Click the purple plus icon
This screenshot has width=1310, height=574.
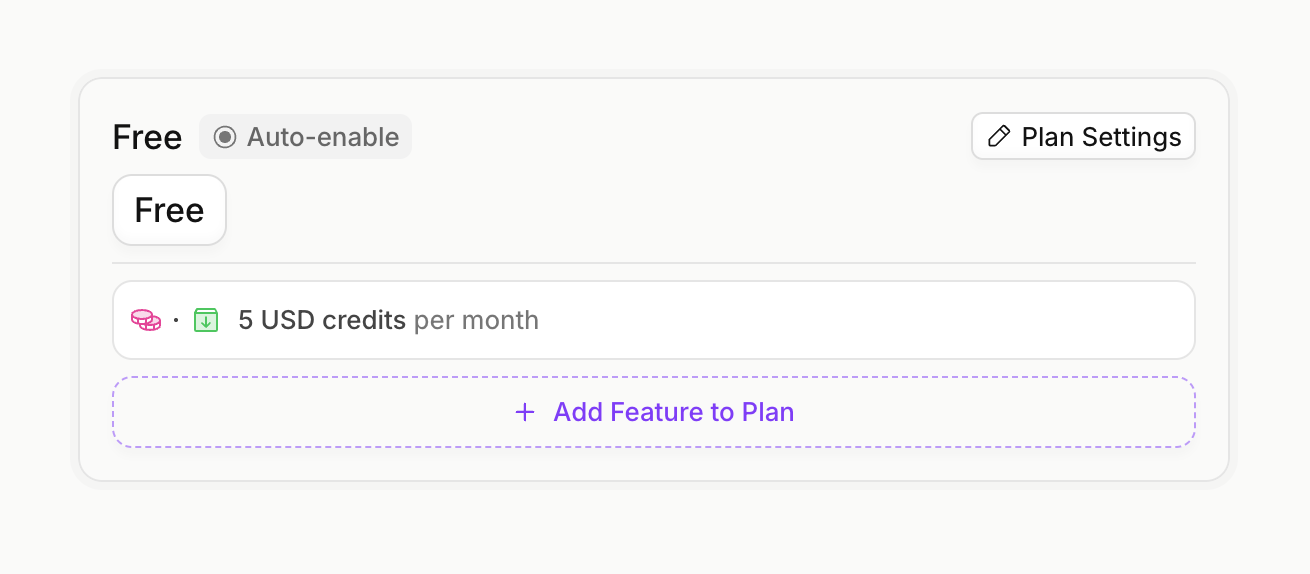pyautogui.click(x=525, y=412)
